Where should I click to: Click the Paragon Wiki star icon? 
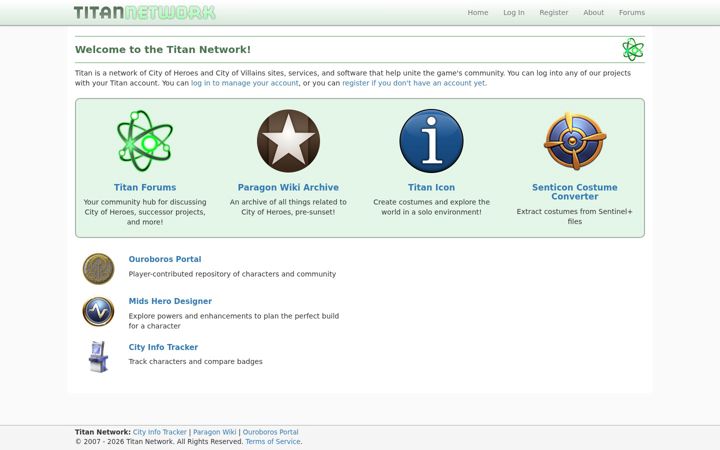click(x=288, y=141)
